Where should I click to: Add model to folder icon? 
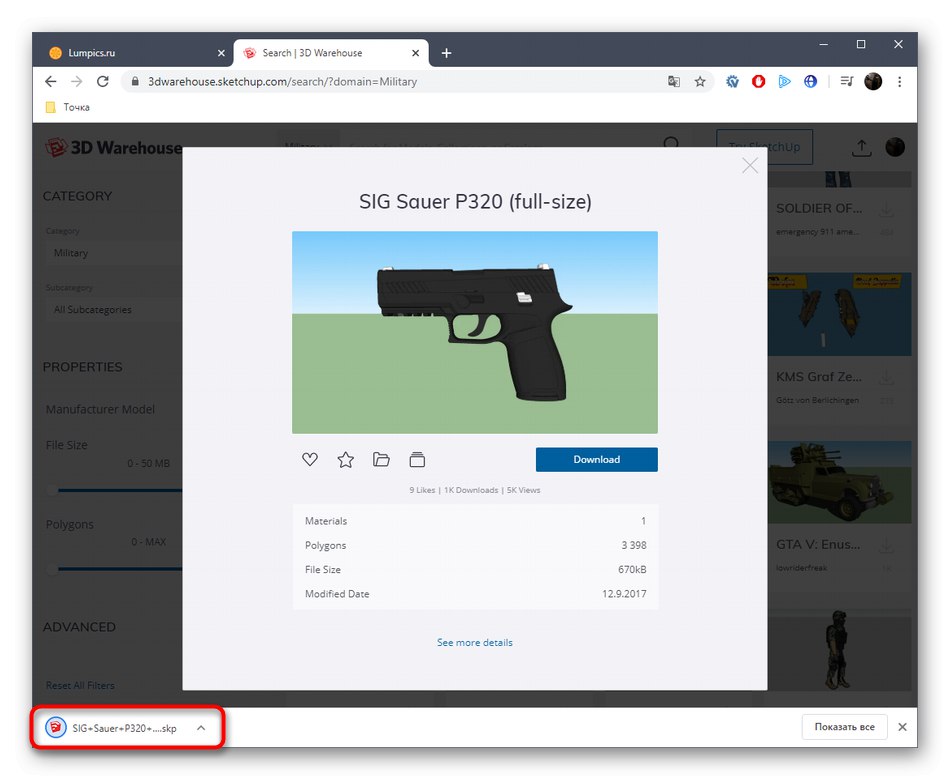pyautogui.click(x=381, y=459)
